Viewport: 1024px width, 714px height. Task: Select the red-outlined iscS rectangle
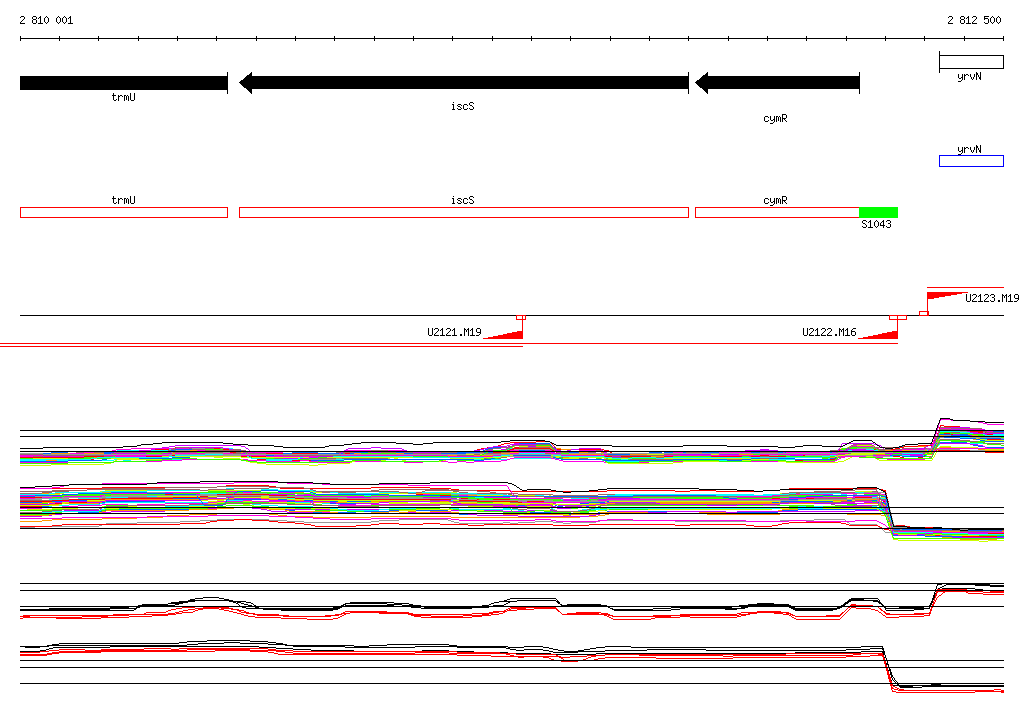coord(464,212)
